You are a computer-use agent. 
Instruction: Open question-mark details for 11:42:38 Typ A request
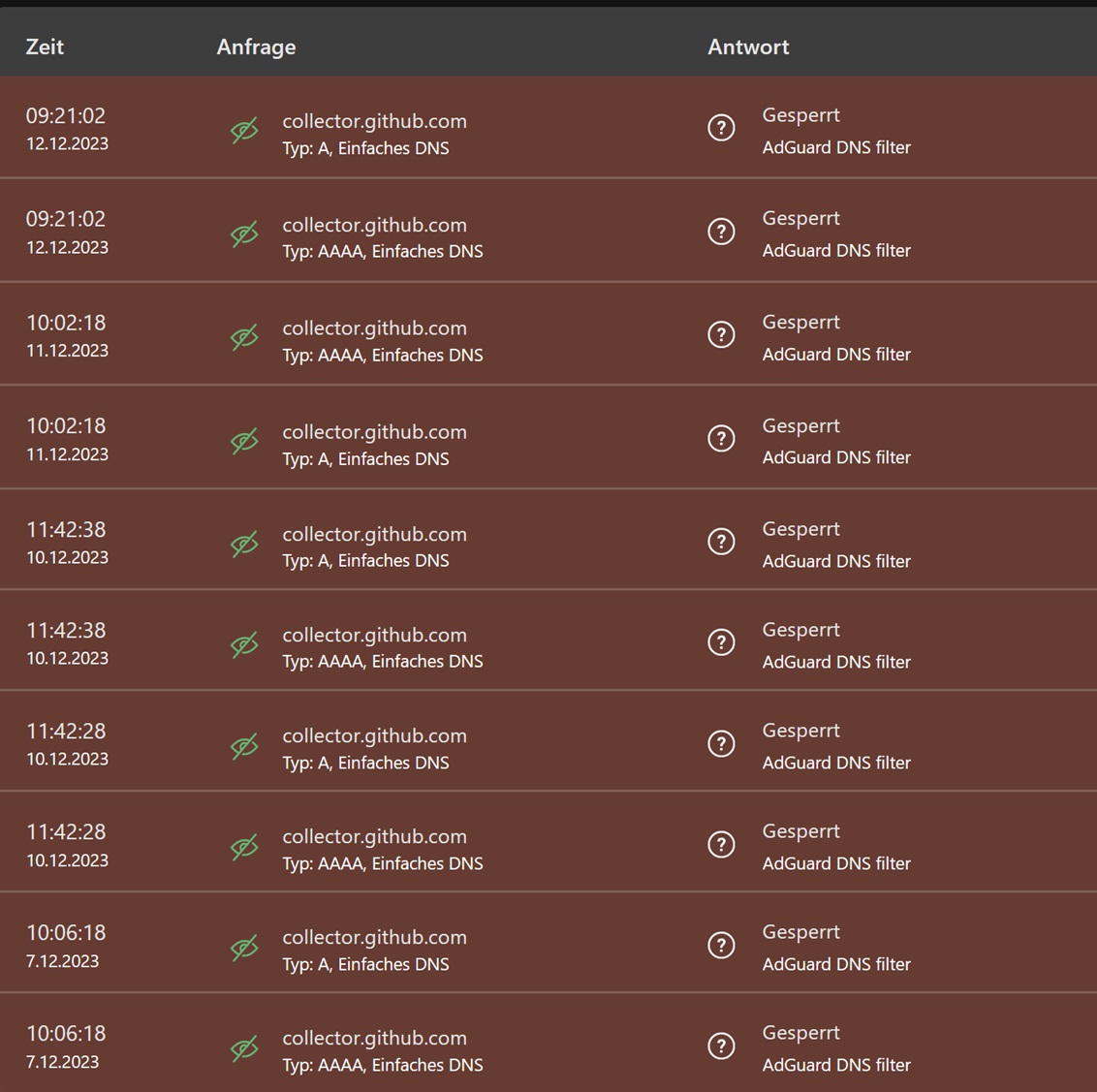(x=721, y=542)
